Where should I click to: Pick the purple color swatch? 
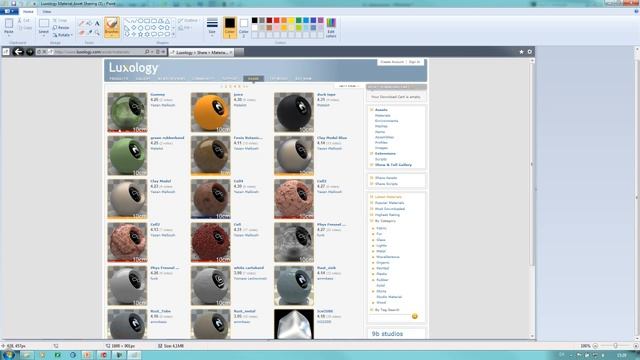(x=320, y=20)
